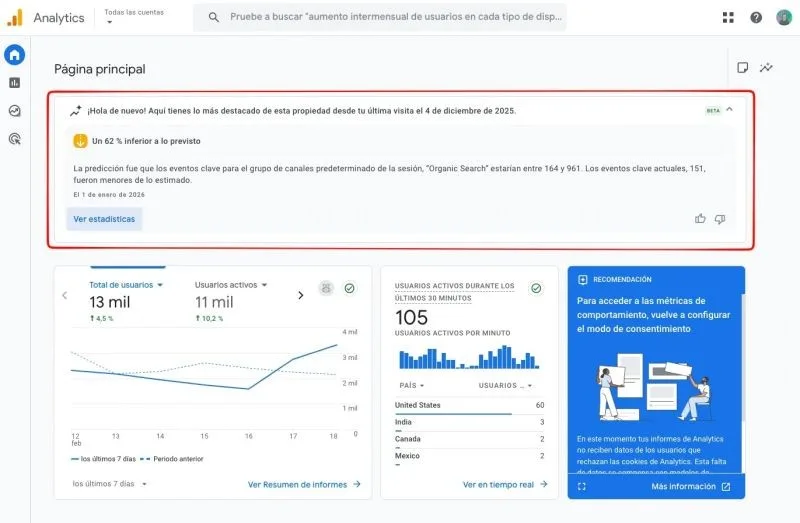The image size is (800, 523).
Task: Open the Todas las cuentas account selector
Action: (134, 17)
